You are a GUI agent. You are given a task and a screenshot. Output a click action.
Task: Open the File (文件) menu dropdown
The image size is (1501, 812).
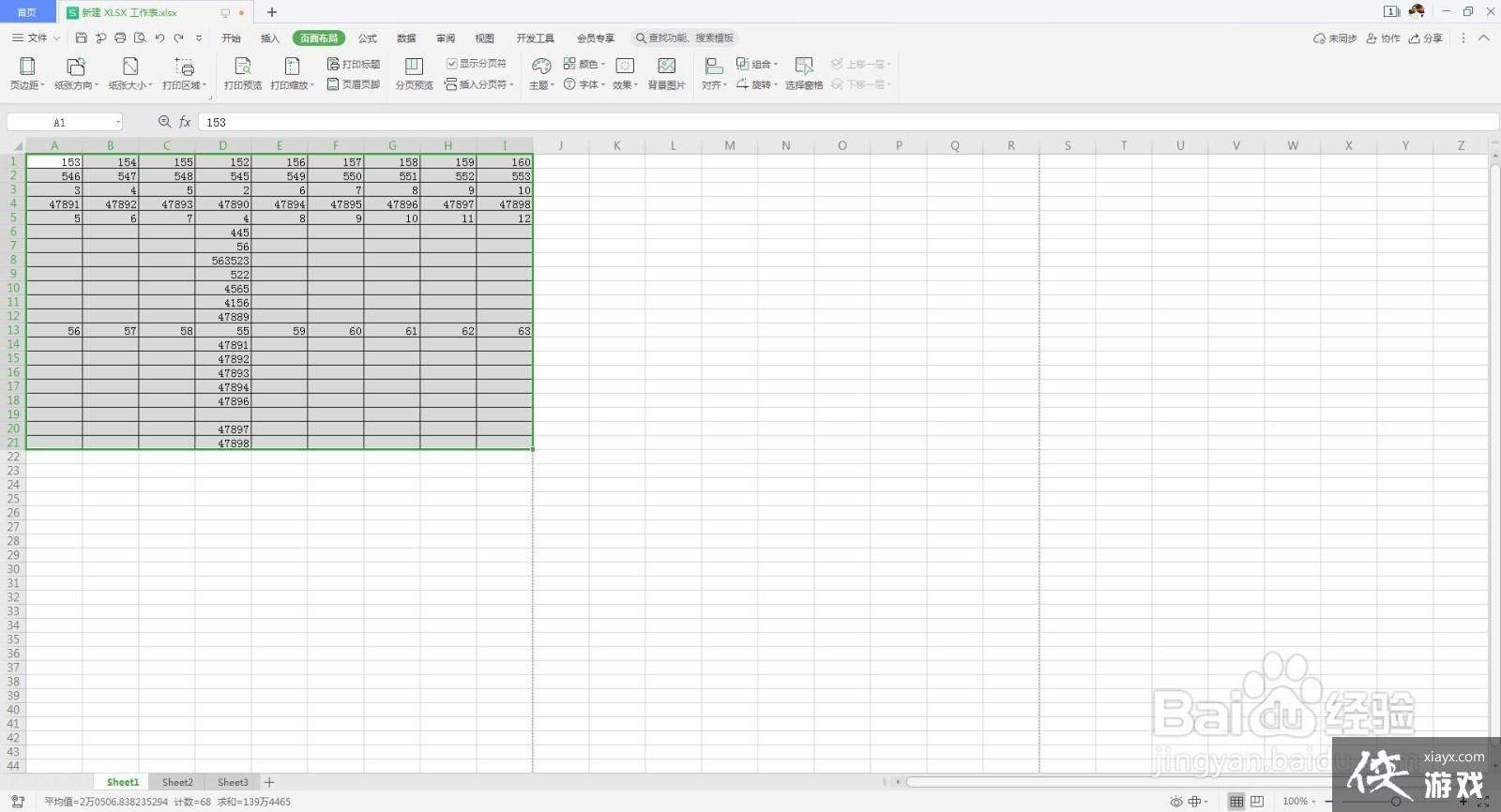[36, 38]
